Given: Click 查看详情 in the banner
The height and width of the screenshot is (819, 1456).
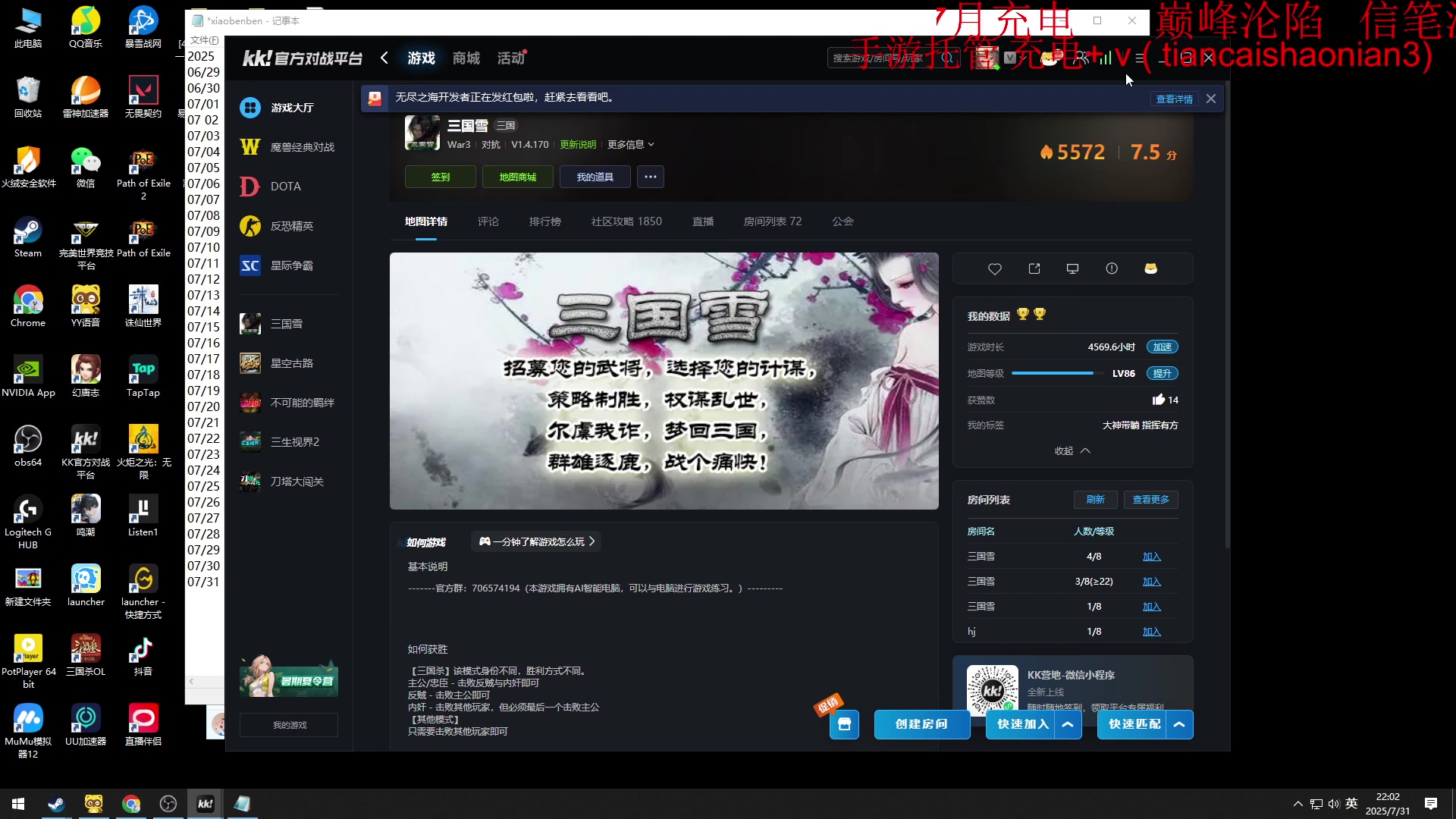Looking at the screenshot, I should click(1174, 99).
